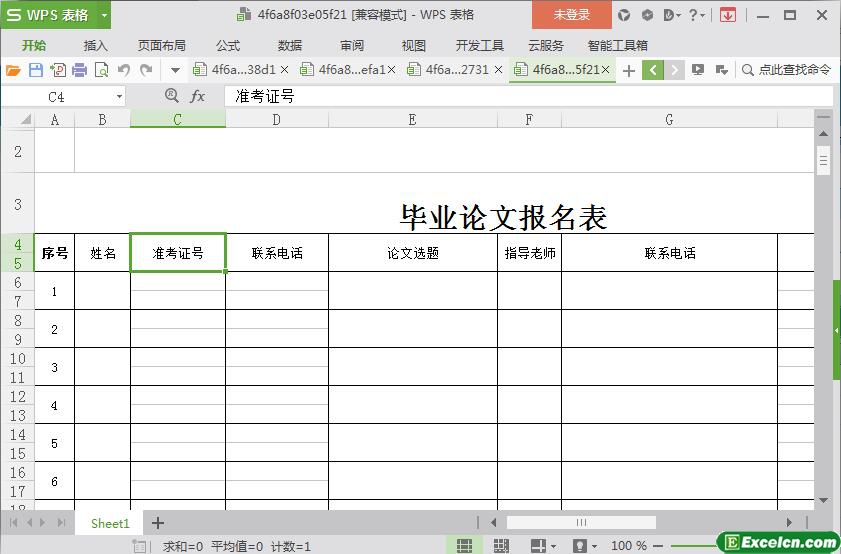Undo the last action
841x554 pixels.
(124, 70)
